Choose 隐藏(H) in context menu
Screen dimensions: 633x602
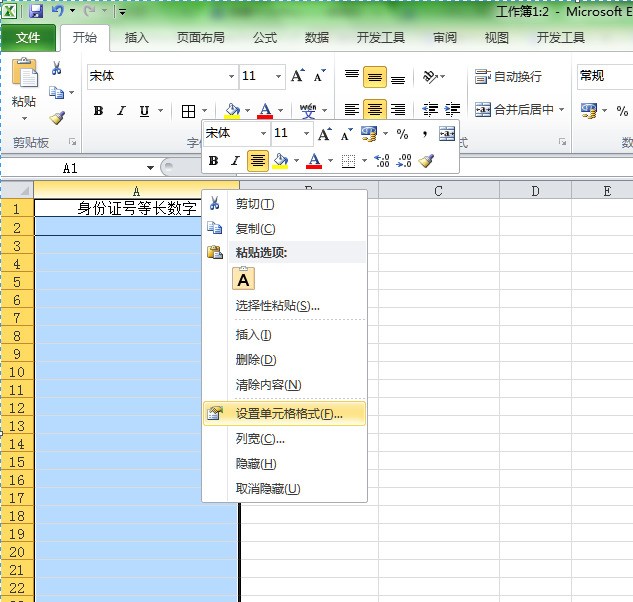point(285,464)
